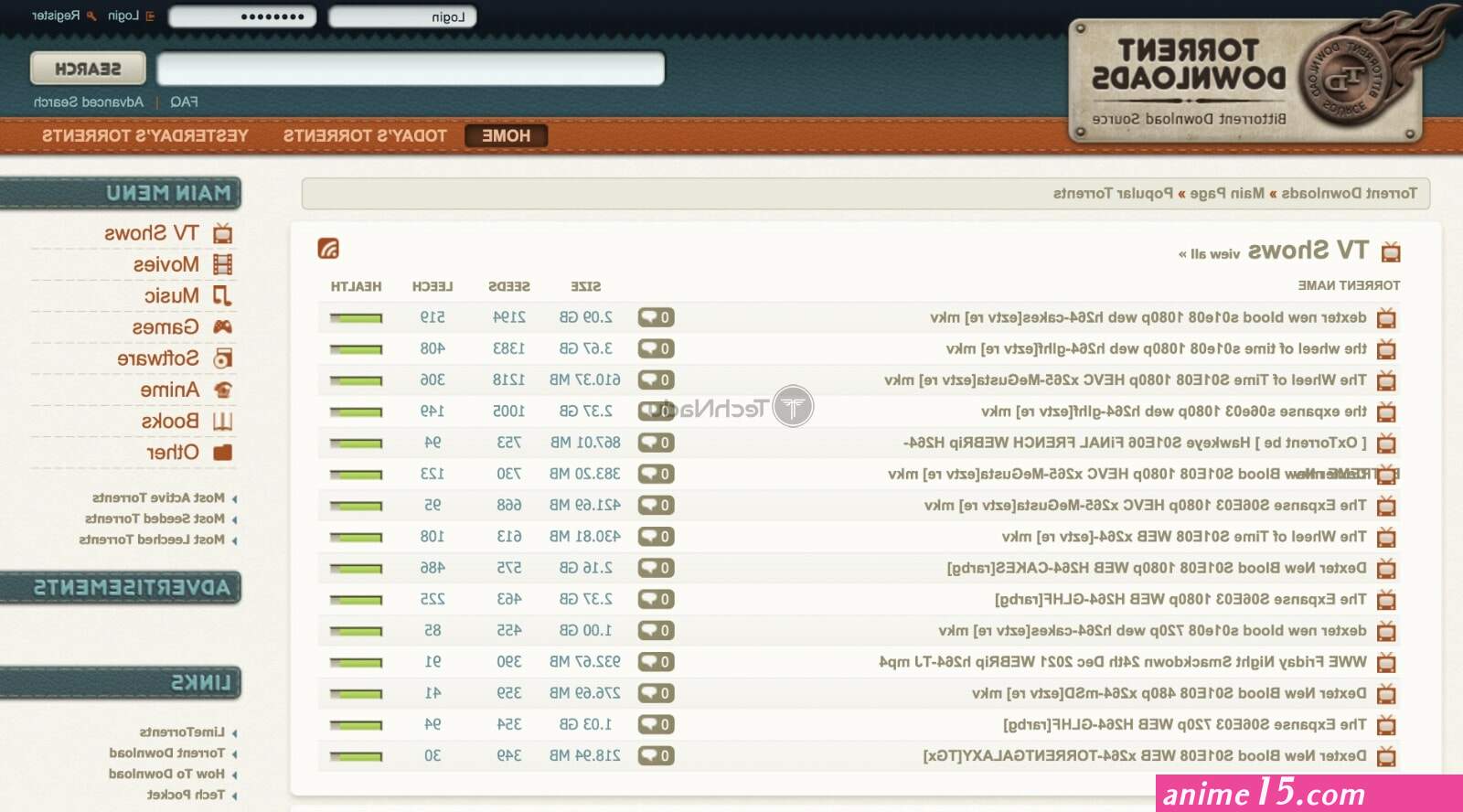1463x812 pixels.
Task: Click the Other folder icon in Main Menu
Action: [222, 453]
